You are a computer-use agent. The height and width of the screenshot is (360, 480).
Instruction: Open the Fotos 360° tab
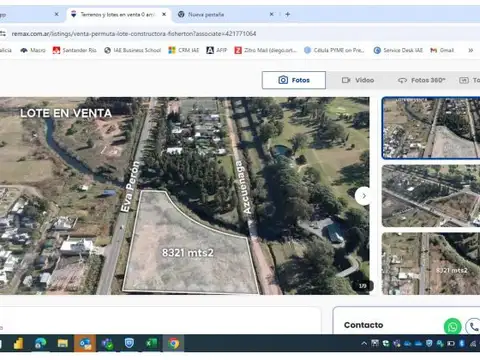(421, 80)
